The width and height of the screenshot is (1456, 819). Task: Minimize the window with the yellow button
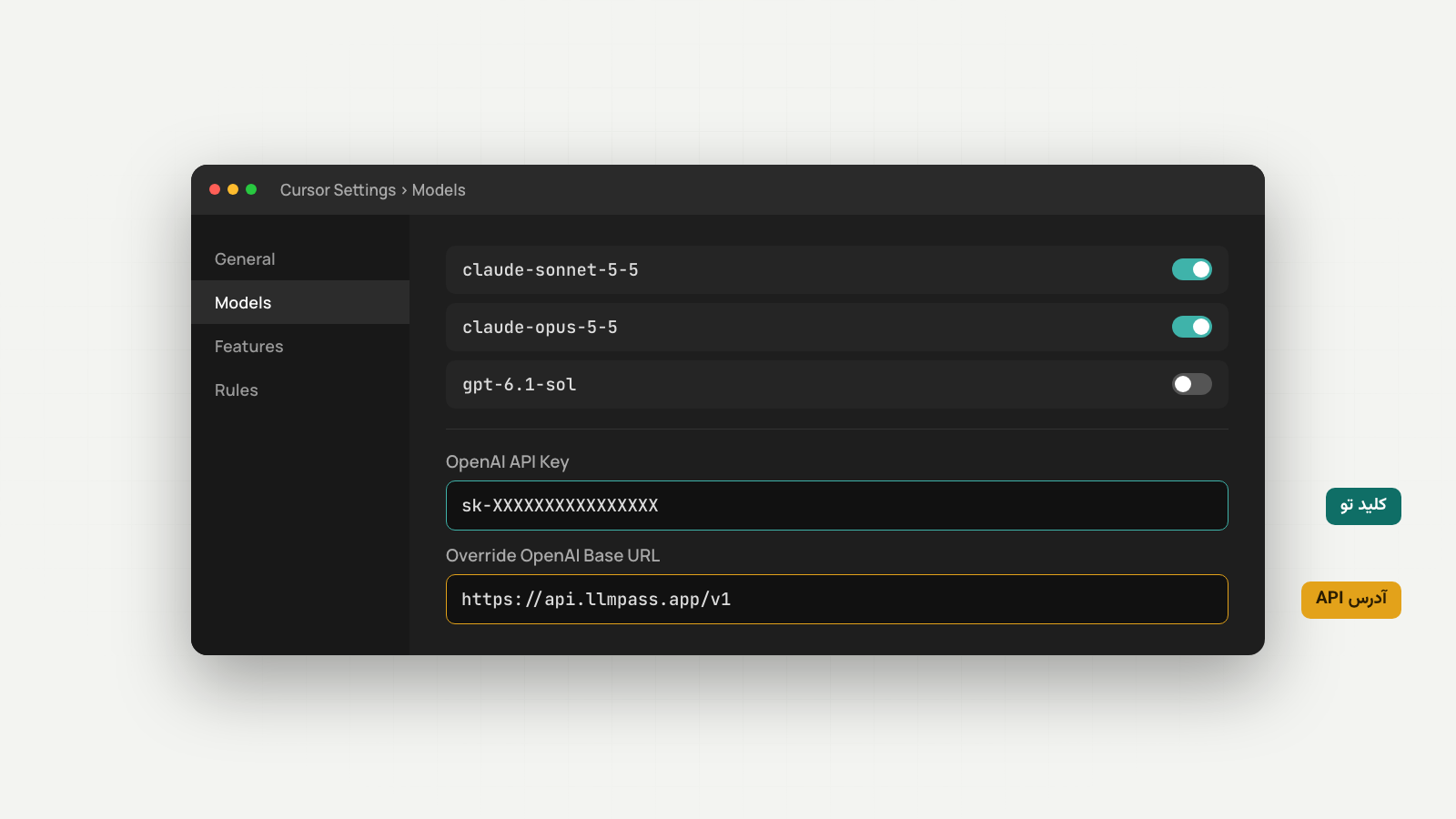pyautogui.click(x=233, y=189)
